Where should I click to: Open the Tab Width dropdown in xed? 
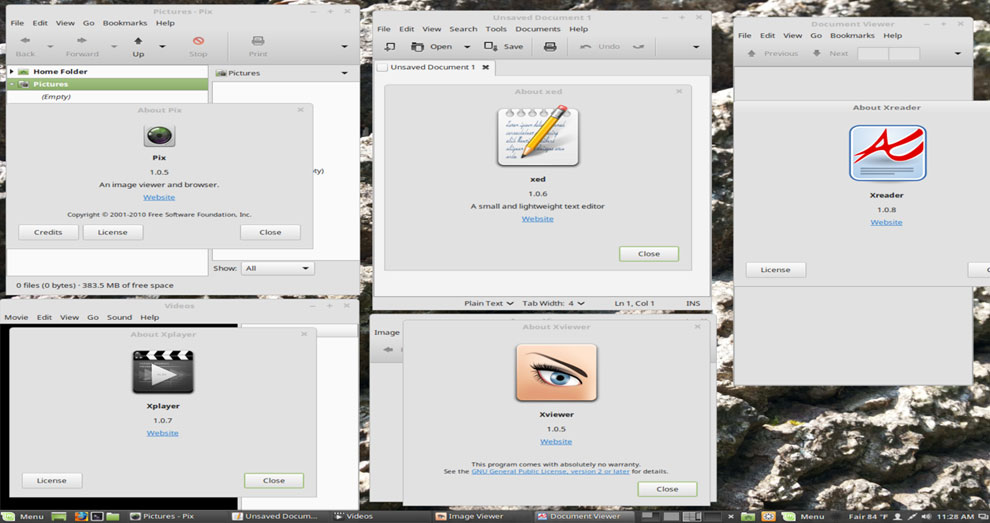(x=553, y=304)
